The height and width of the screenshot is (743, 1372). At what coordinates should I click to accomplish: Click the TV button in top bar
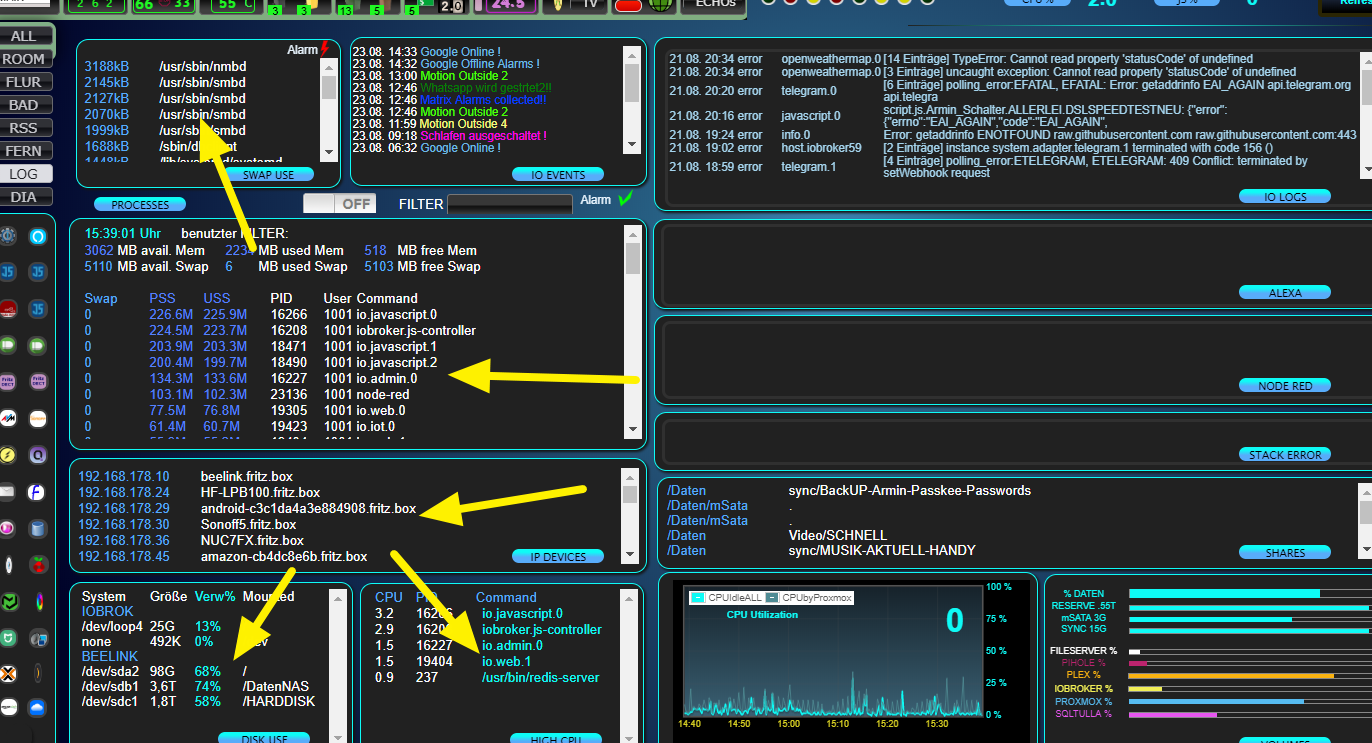(x=590, y=4)
